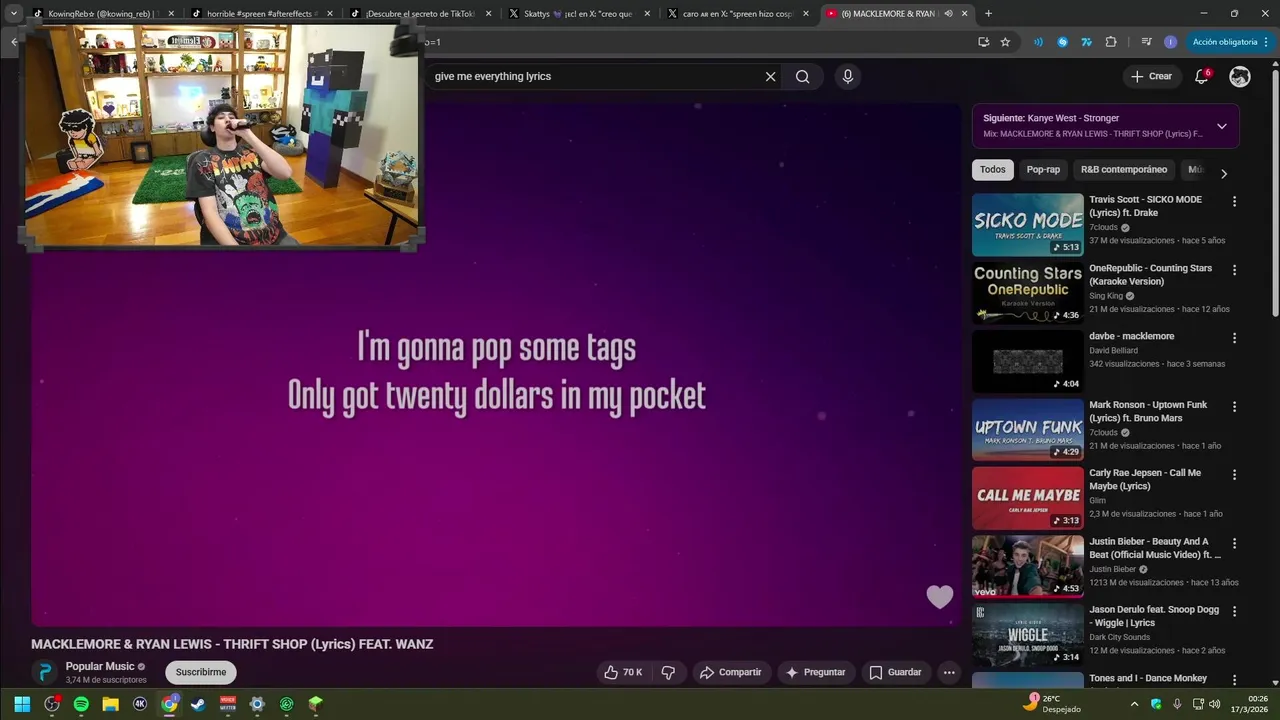Bookmark this page with the star icon
The image size is (1280, 720).
point(1005,42)
